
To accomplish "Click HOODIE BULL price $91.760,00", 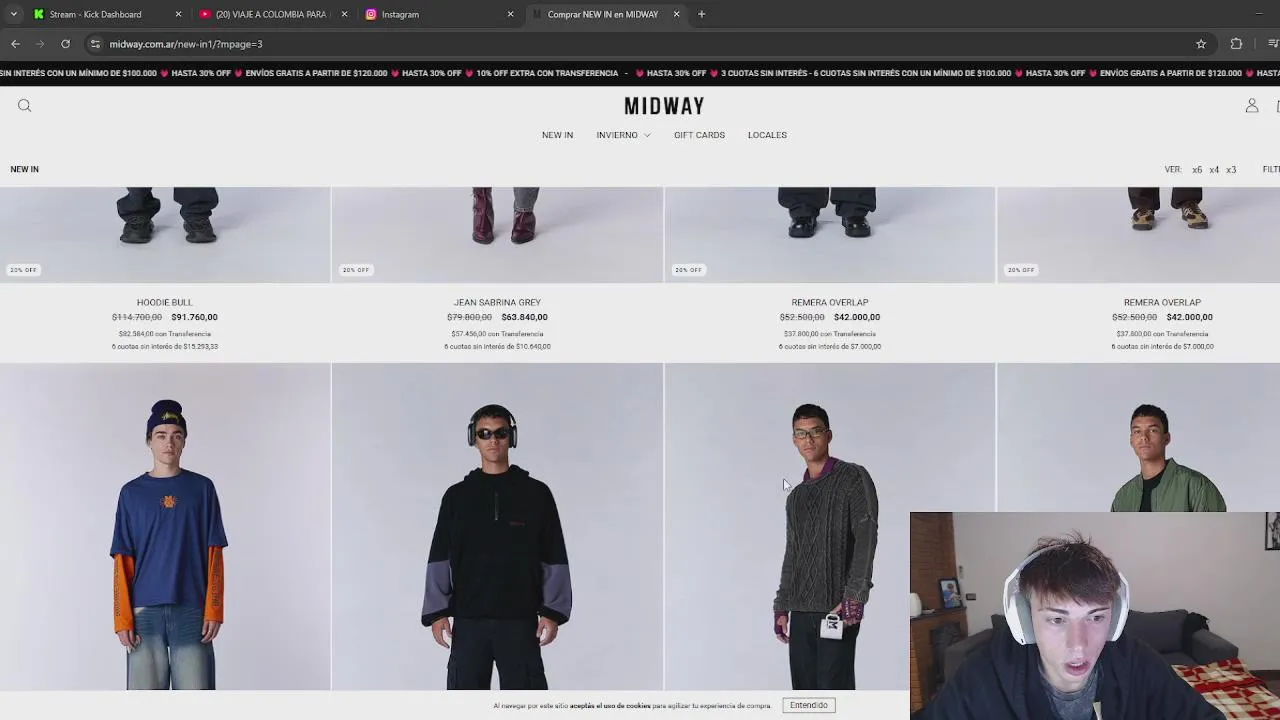I will (x=194, y=317).
